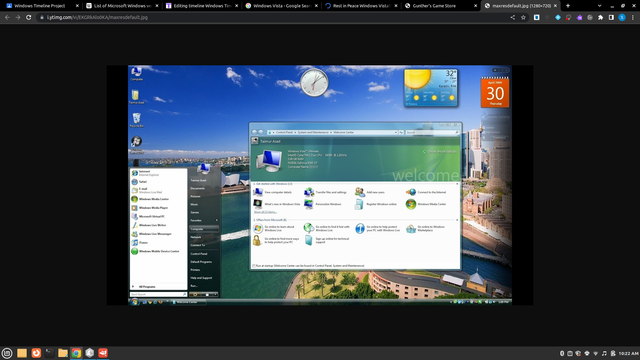Share this page from the address bar
This screenshot has width=640, height=360.
513,18
